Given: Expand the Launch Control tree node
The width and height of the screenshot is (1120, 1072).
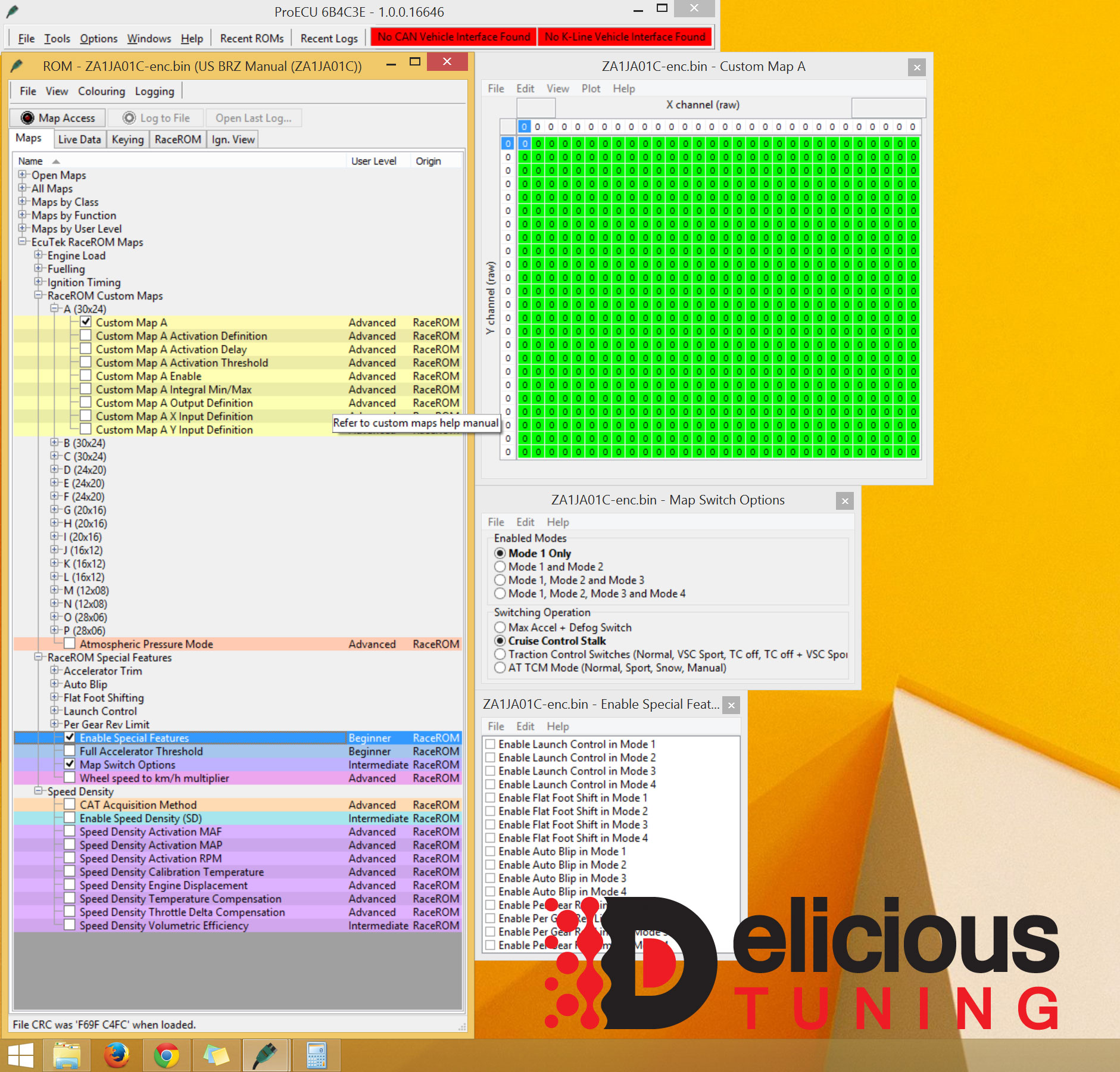Looking at the screenshot, I should [x=55, y=710].
